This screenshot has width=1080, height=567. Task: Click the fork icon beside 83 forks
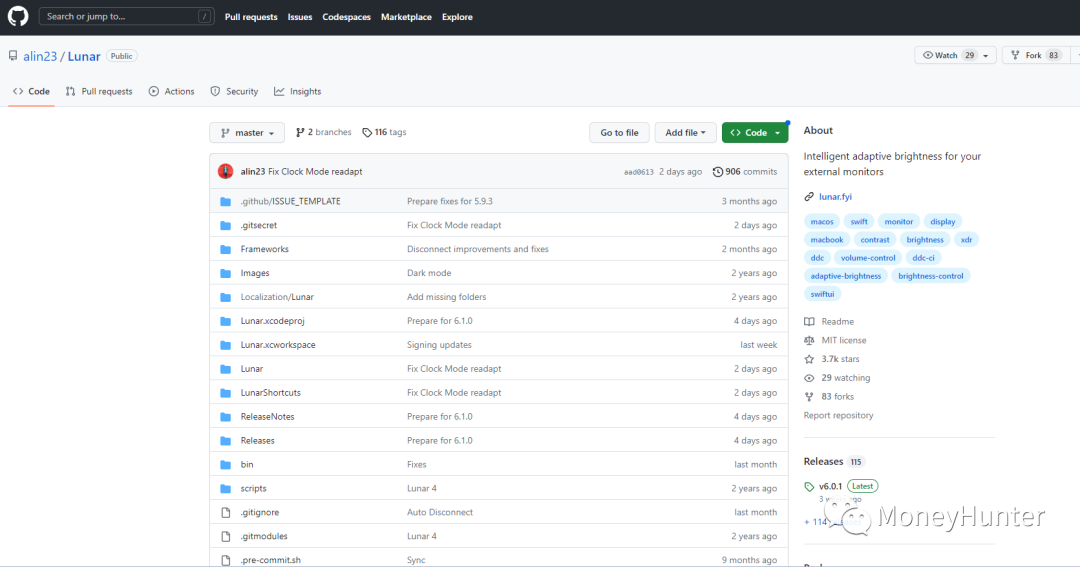pyautogui.click(x=809, y=397)
